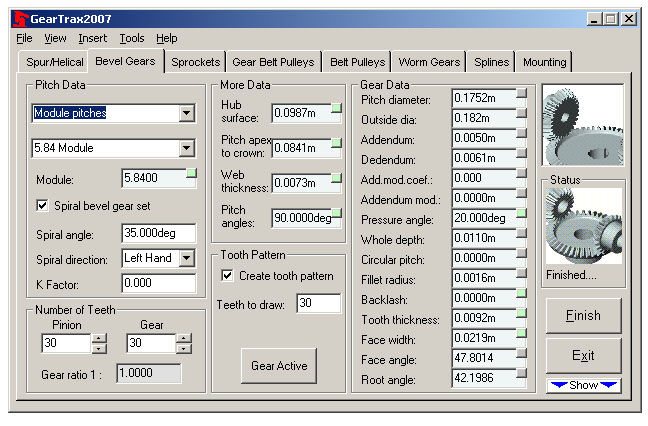The width and height of the screenshot is (648, 426).
Task: Click the Exit button
Action: click(583, 355)
